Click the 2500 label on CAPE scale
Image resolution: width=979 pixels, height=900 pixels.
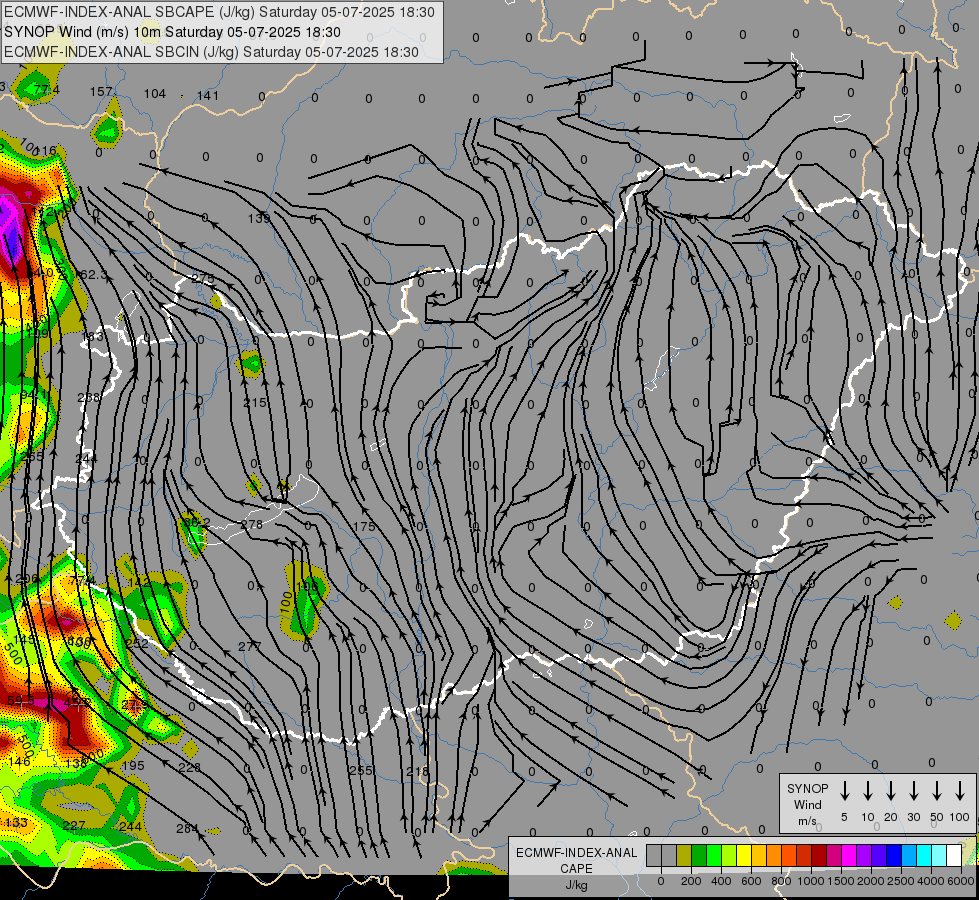pos(900,881)
